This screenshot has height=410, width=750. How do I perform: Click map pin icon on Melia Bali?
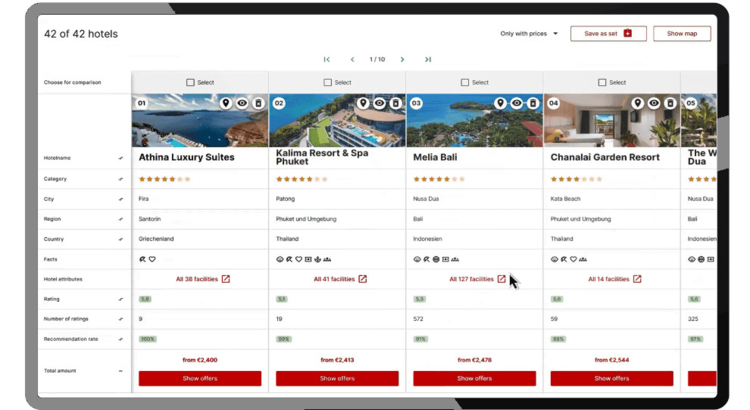(500, 103)
